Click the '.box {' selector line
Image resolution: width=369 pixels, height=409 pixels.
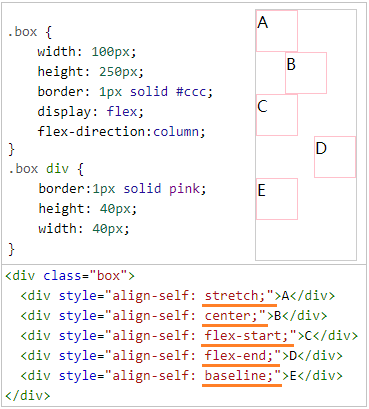tap(30, 32)
